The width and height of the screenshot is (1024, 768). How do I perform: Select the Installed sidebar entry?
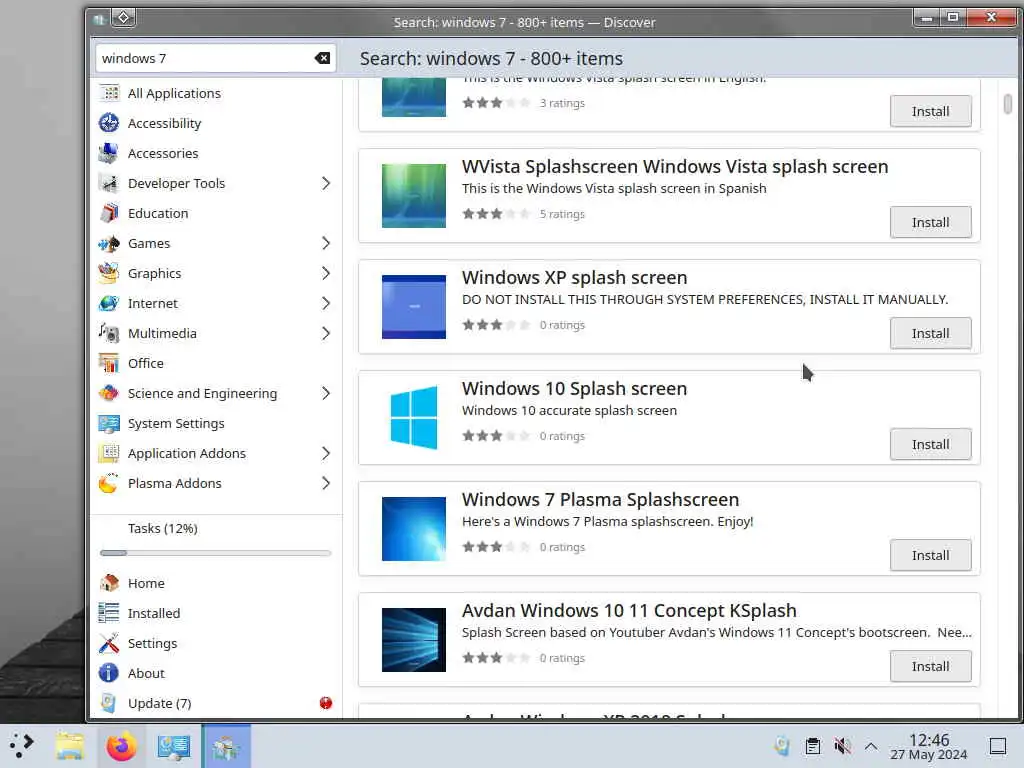216,613
